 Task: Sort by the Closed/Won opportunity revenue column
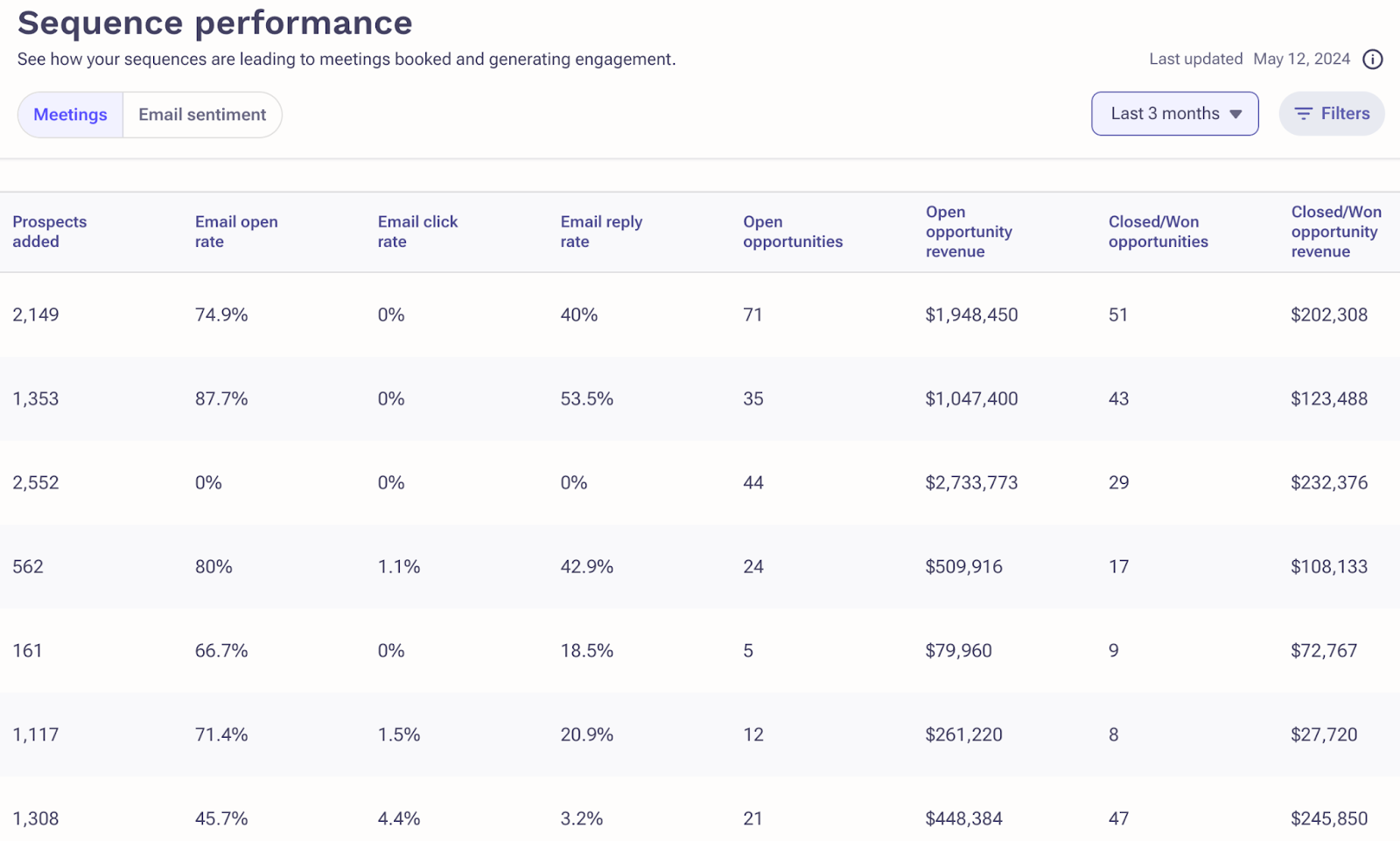tap(1336, 231)
